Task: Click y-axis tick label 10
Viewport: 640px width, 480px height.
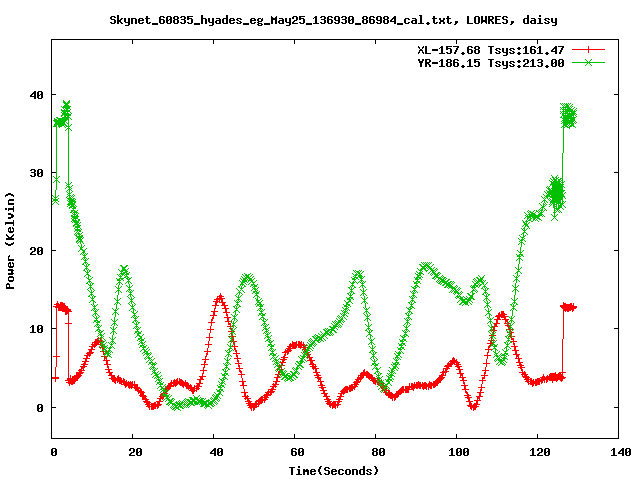Action: click(36, 329)
